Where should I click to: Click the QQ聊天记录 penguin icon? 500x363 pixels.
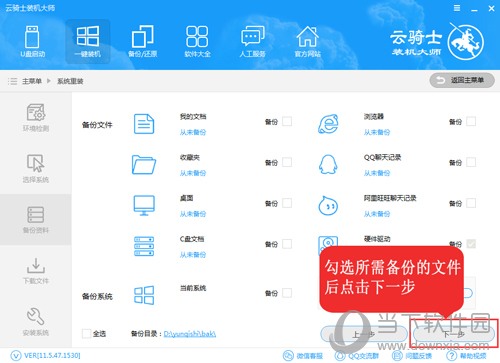pos(328,164)
